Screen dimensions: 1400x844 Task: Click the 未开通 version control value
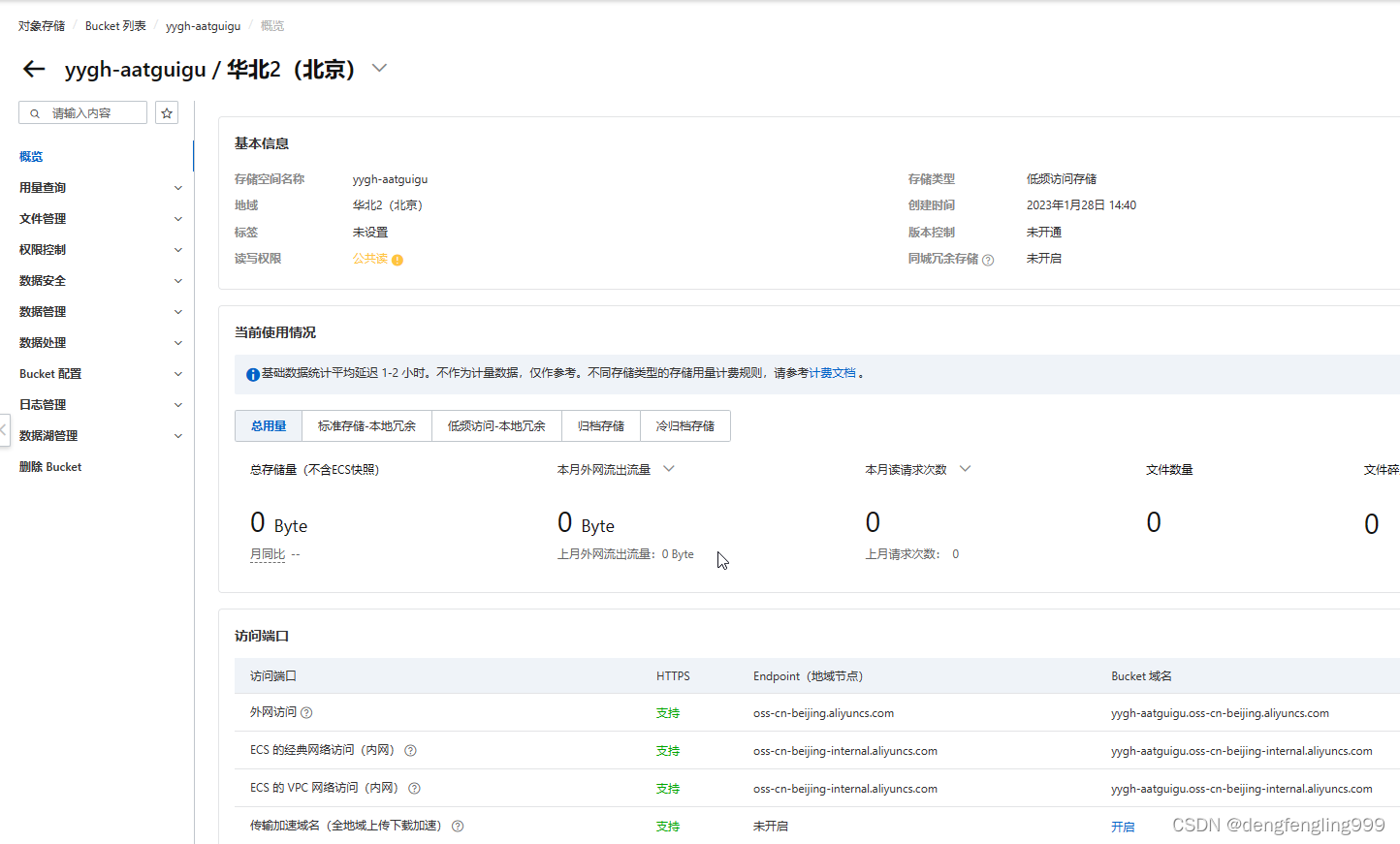tap(1044, 233)
